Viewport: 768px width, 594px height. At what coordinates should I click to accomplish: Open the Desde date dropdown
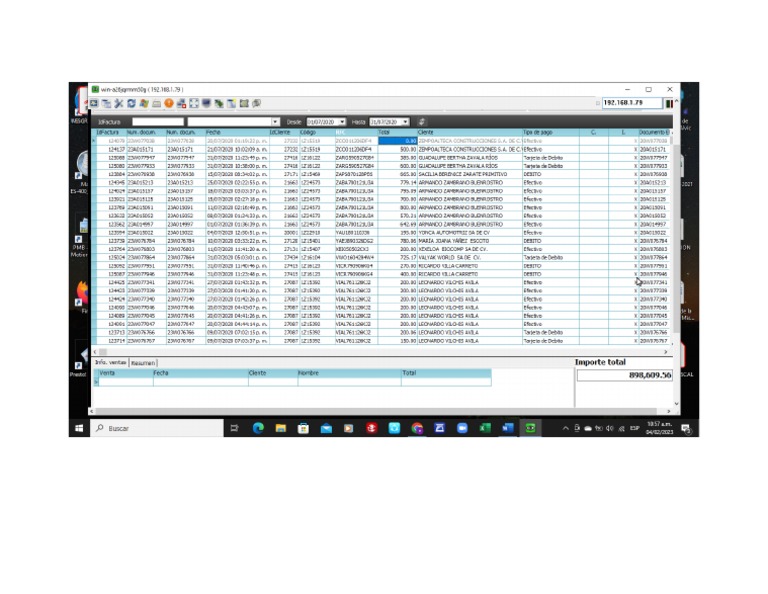342,121
